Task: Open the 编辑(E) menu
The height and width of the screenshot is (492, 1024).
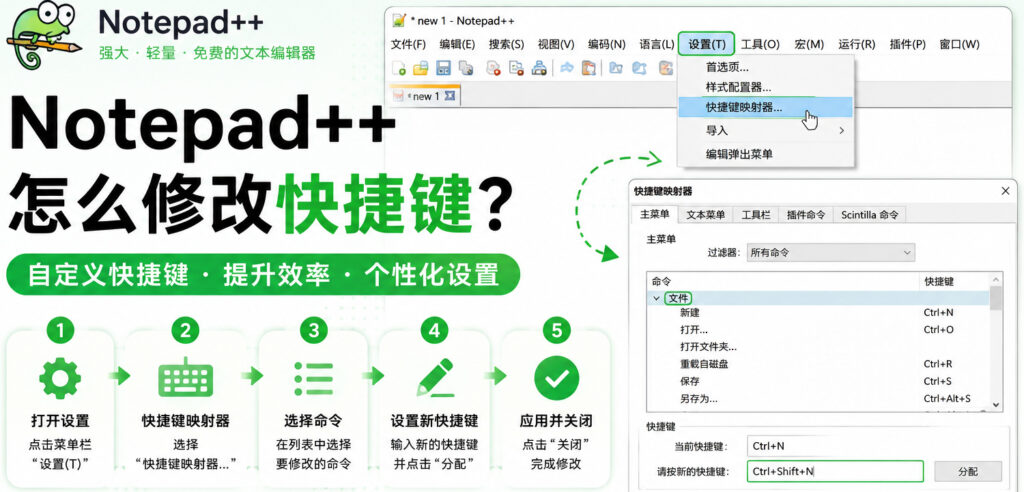Action: pos(457,44)
